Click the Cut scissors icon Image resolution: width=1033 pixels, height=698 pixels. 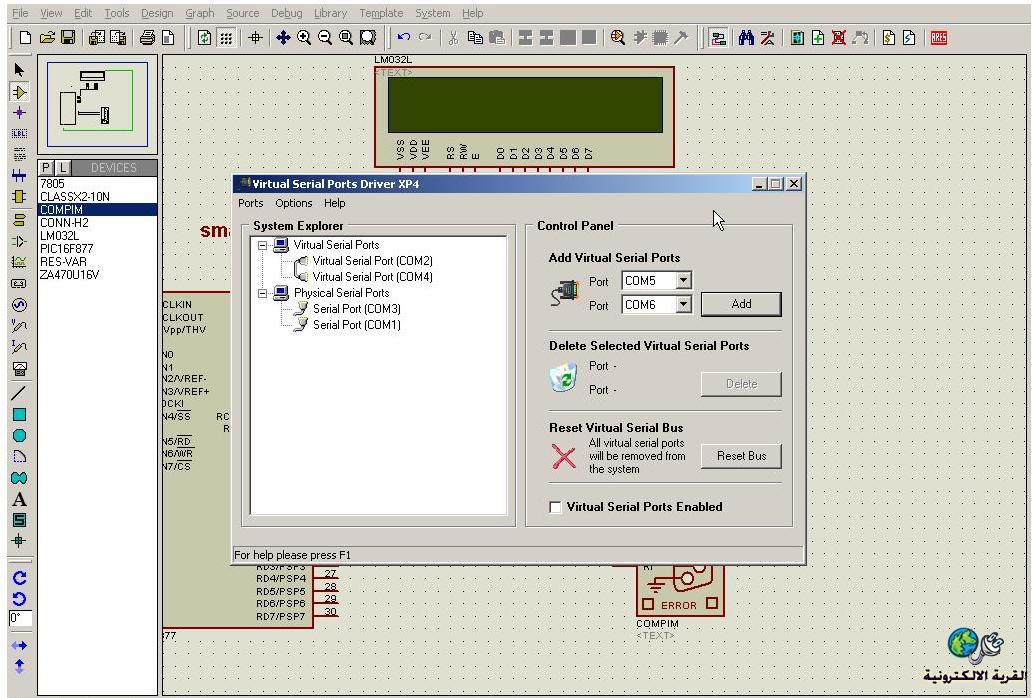pos(453,38)
